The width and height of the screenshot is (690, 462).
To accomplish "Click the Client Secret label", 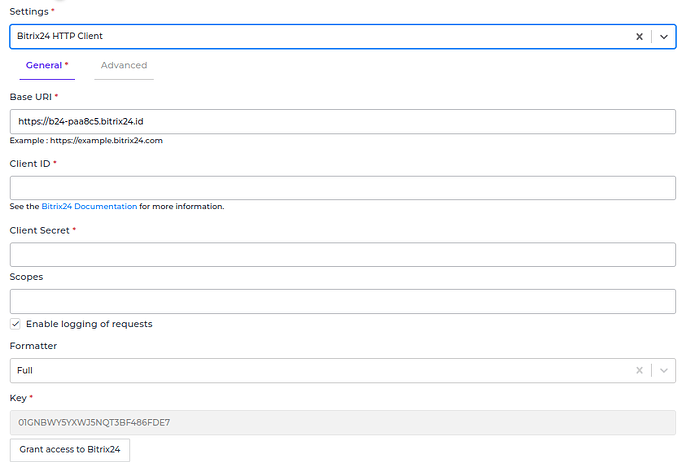I will coord(40,231).
